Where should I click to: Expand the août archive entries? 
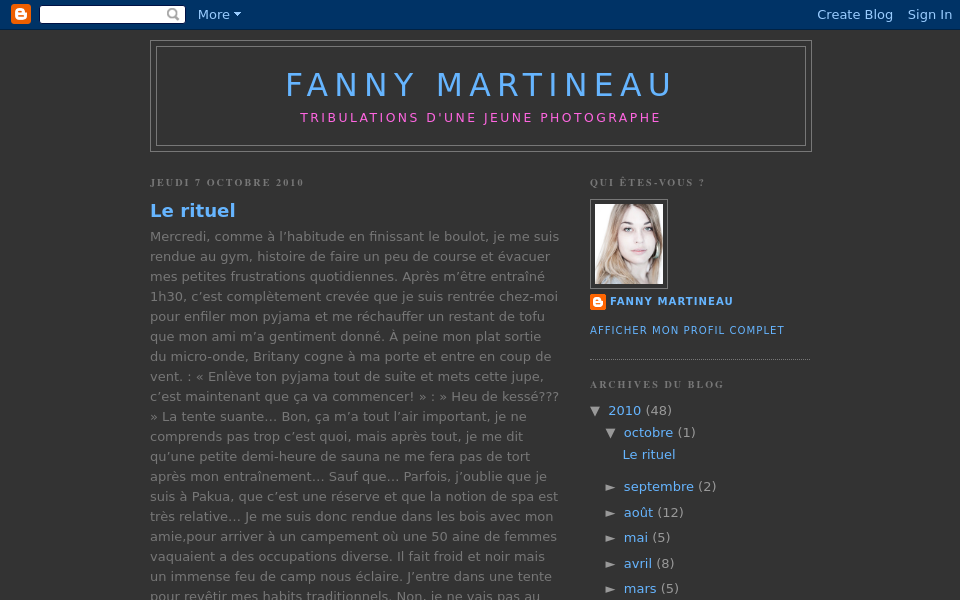(x=612, y=512)
